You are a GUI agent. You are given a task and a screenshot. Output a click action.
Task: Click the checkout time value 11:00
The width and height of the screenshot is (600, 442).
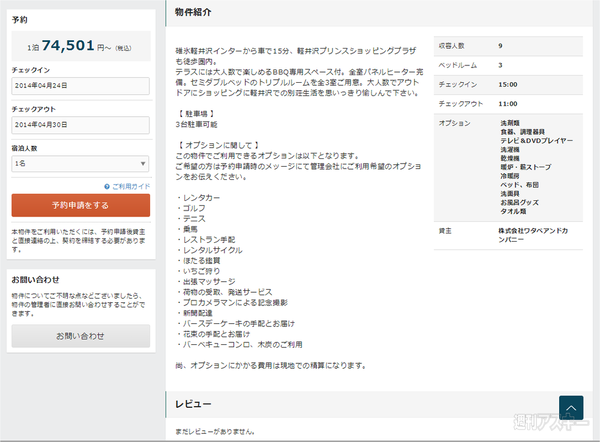point(508,104)
